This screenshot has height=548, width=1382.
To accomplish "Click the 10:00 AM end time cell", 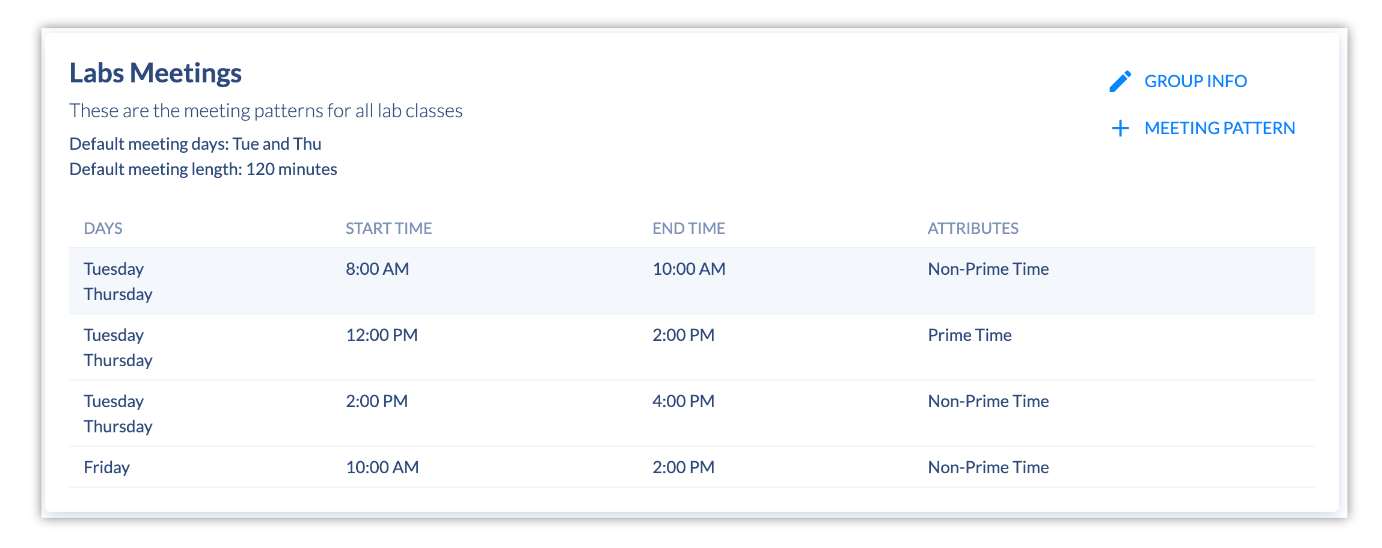I will (x=689, y=269).
